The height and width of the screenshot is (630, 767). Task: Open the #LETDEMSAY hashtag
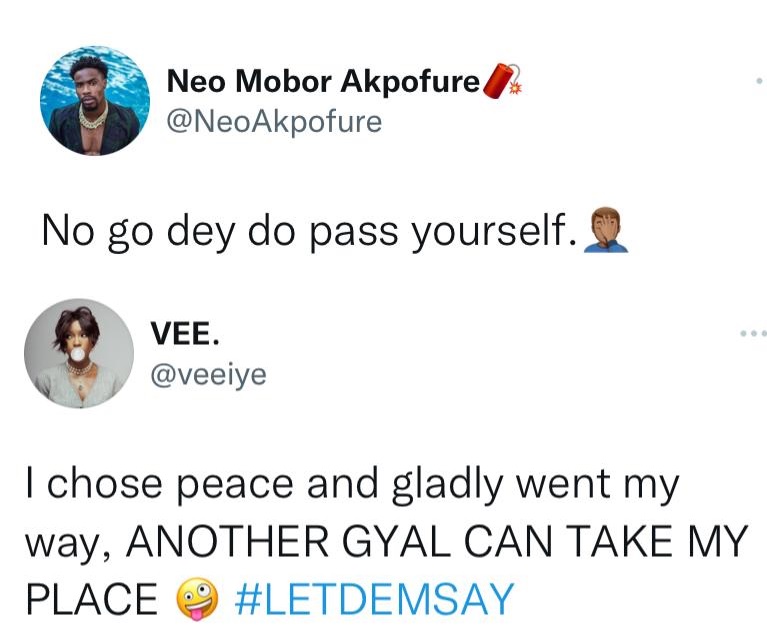(x=374, y=599)
